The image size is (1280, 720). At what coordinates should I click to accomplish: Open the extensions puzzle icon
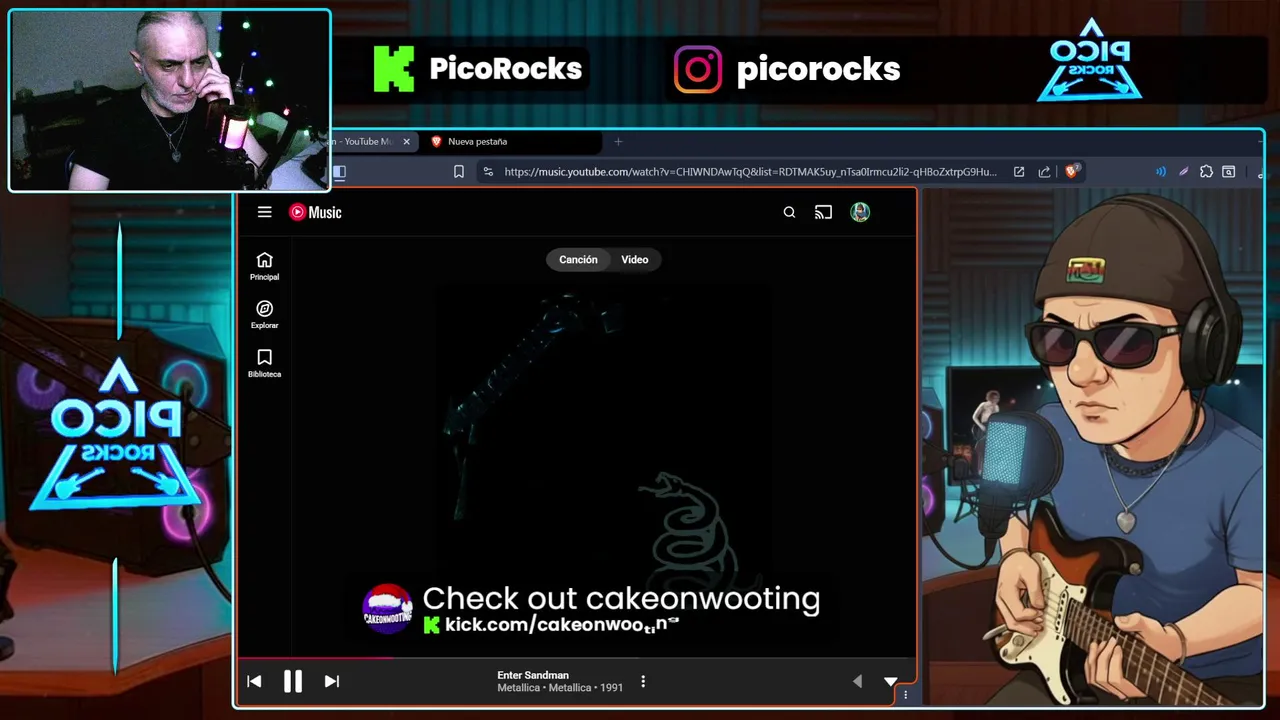pos(1206,172)
